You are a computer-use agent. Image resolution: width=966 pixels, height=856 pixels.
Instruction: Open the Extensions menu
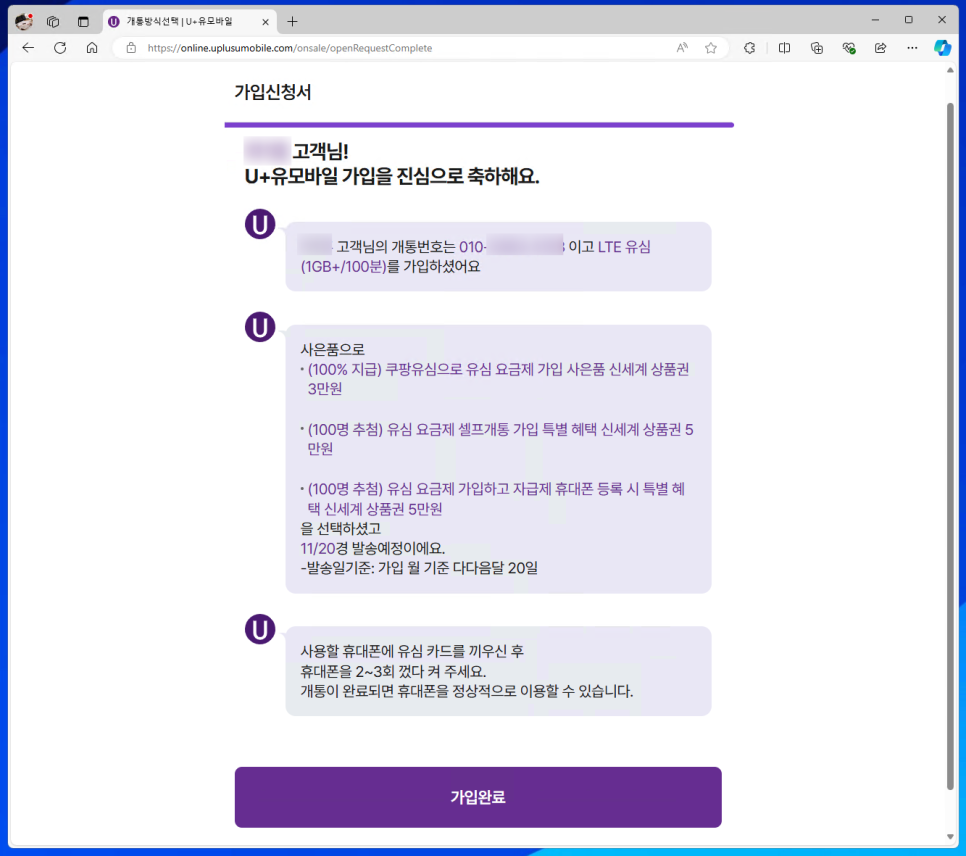tap(750, 48)
